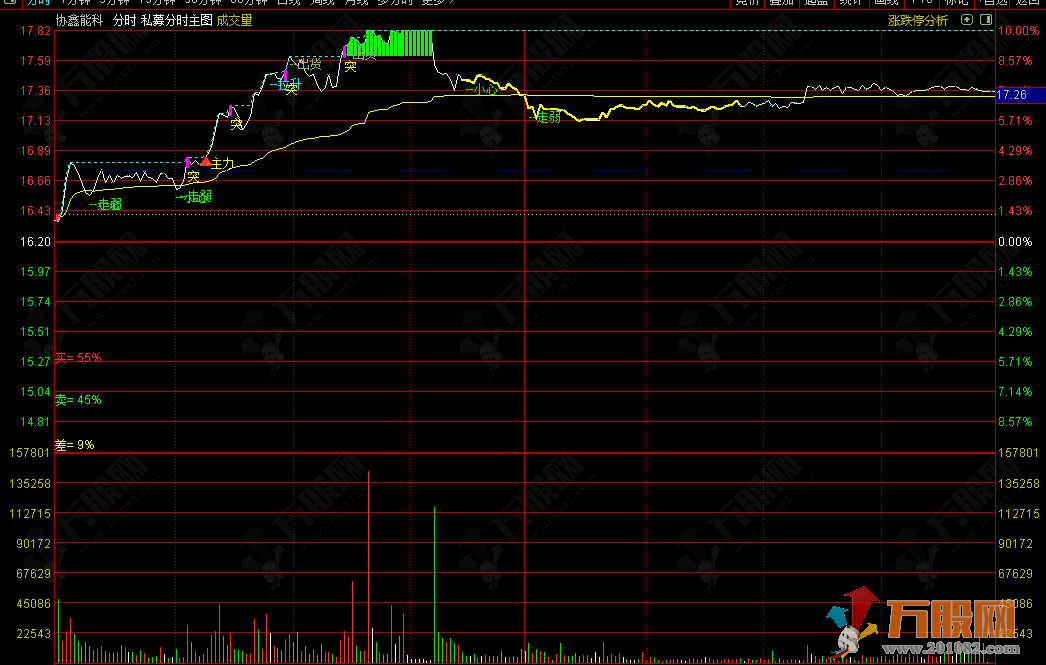
Task: Click the 多分时 multi-day toggle
Action: (394, 2)
